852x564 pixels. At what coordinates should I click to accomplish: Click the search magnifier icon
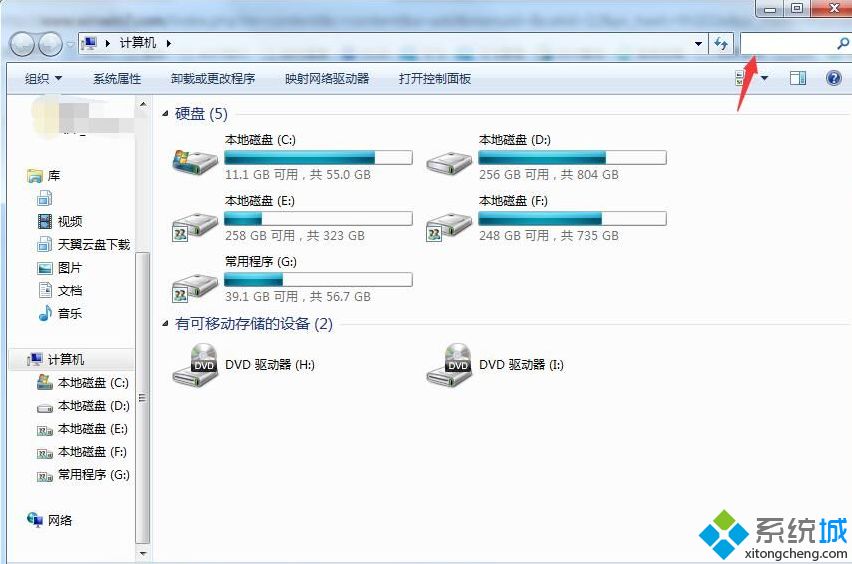[843, 43]
